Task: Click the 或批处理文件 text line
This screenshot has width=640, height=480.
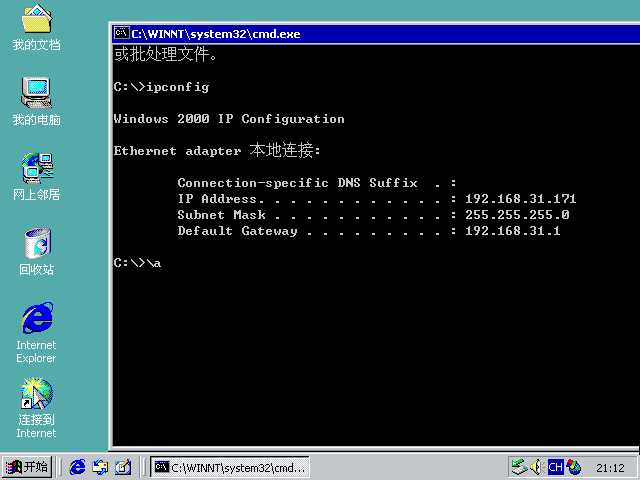Action: (165, 54)
